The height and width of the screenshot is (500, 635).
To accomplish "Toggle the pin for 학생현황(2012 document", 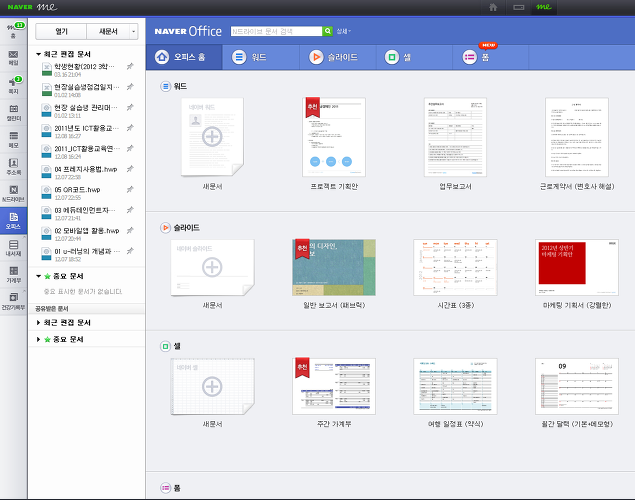I will point(130,66).
